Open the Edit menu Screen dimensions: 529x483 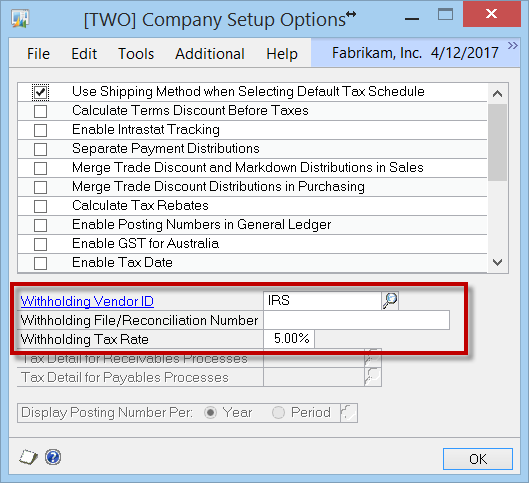pos(84,54)
